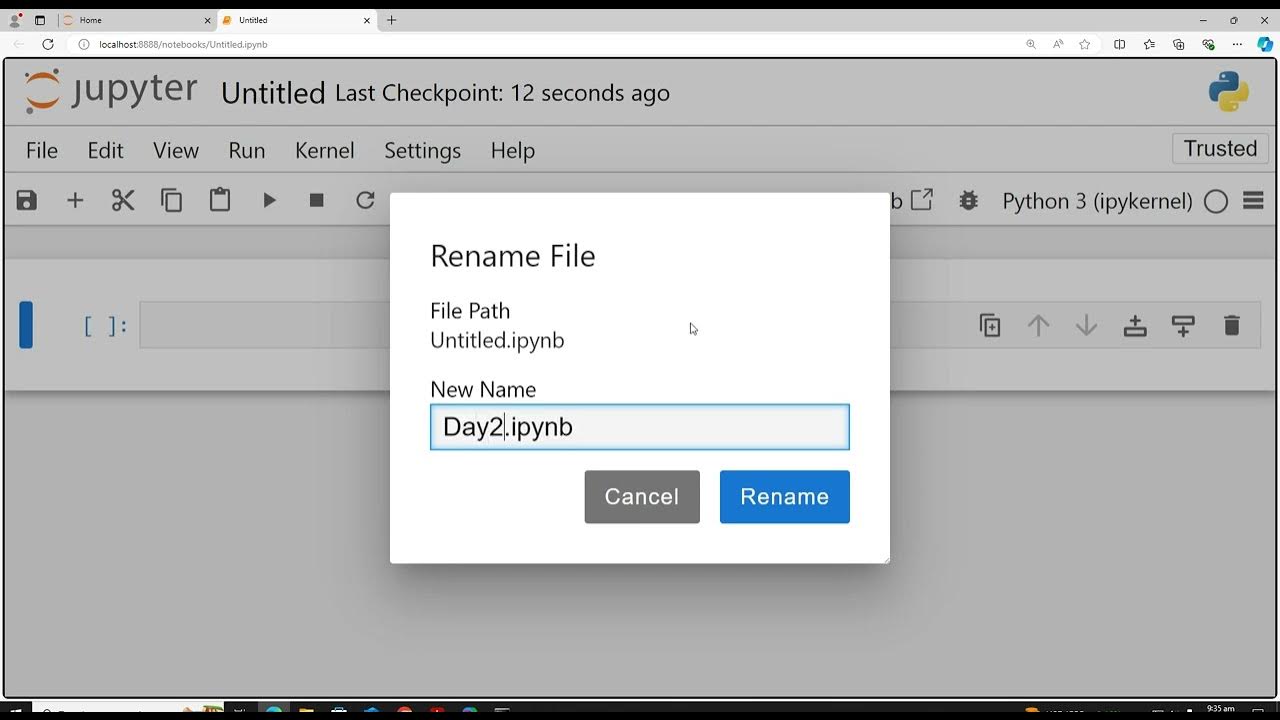This screenshot has width=1280, height=720.
Task: Click the Save notebook icon
Action: [x=27, y=201]
